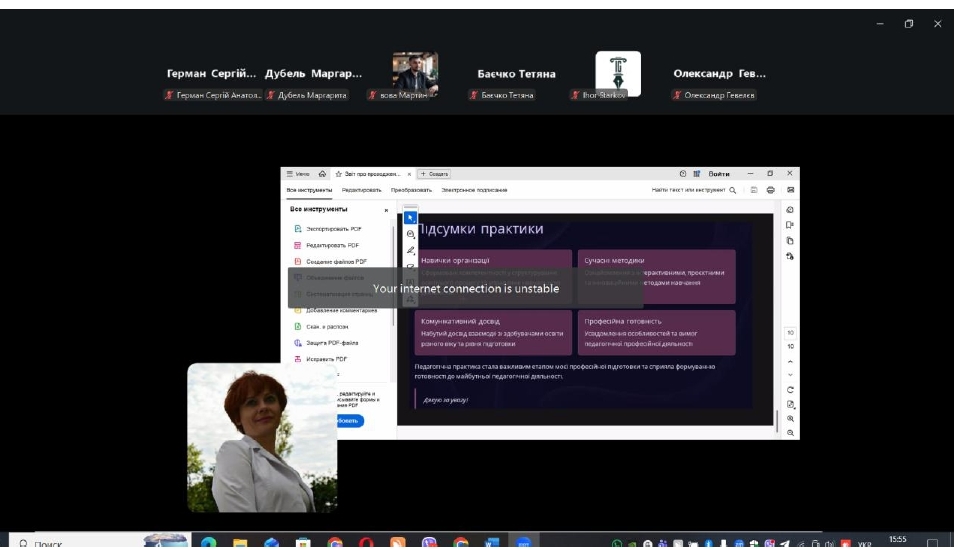Select the Ihor Starkov avatar tile

(618, 74)
